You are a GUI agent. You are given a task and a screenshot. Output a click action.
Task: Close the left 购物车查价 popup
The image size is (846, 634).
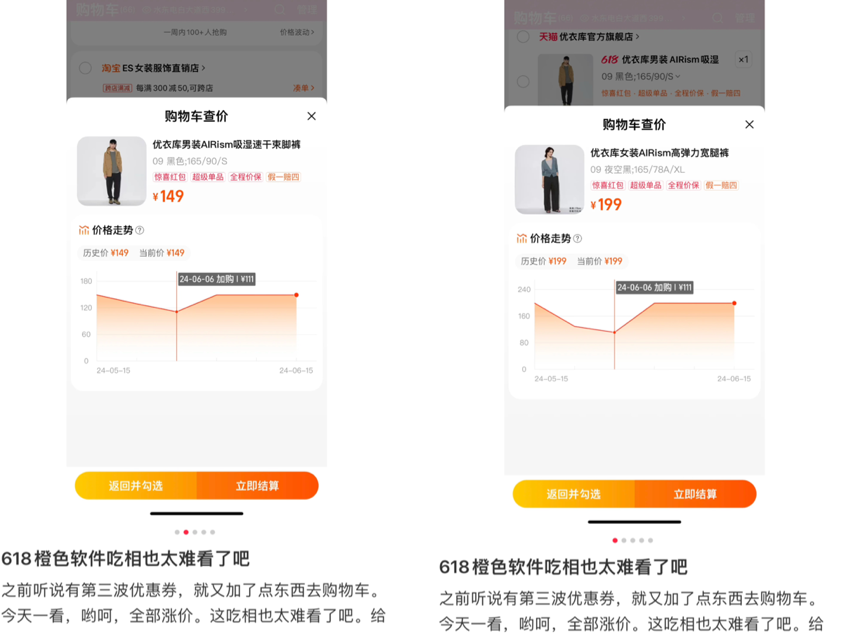(311, 116)
